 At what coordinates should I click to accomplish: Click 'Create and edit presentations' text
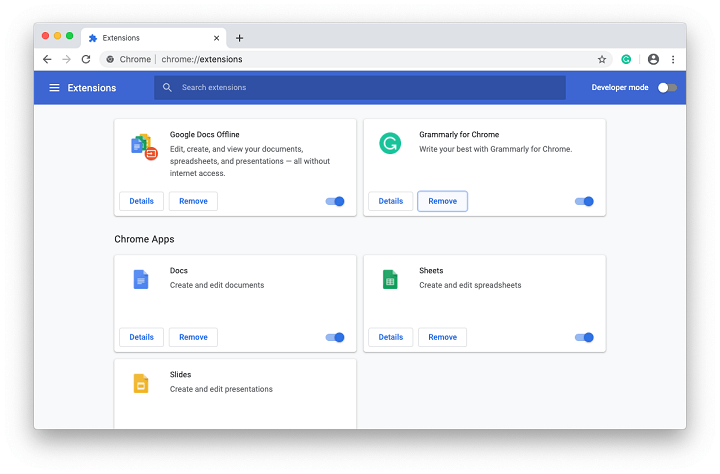click(221, 389)
